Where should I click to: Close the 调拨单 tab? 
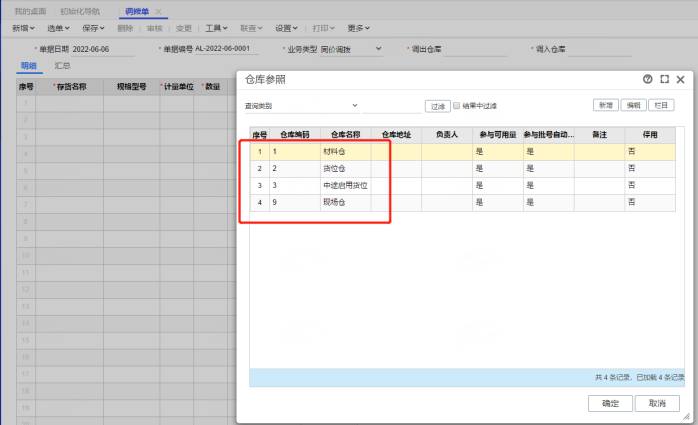point(158,12)
